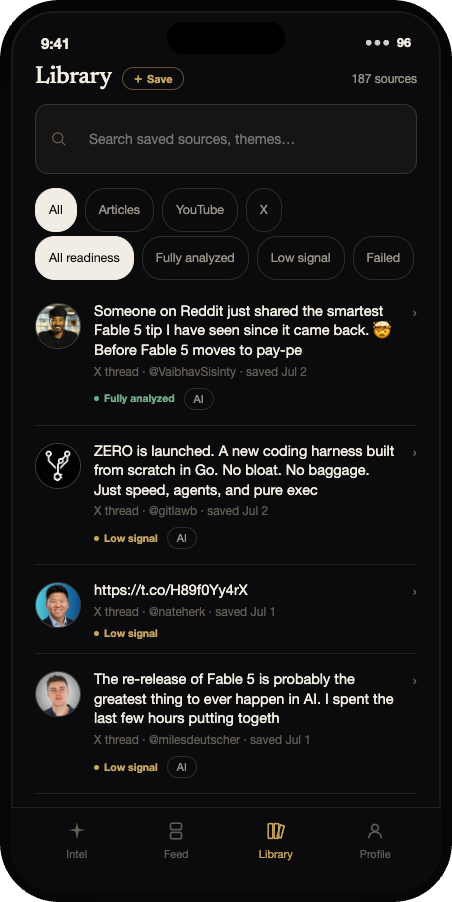This screenshot has height=902, width=452.
Task: Click the + Save button
Action: pyautogui.click(x=153, y=79)
